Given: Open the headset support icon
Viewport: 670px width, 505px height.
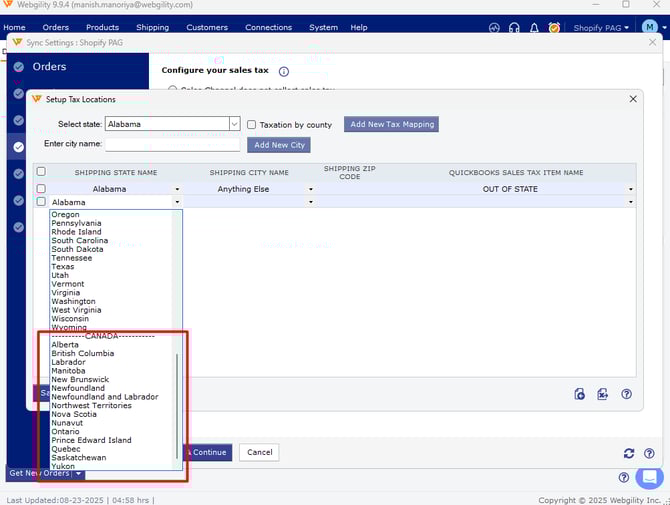Looking at the screenshot, I should pyautogui.click(x=514, y=27).
